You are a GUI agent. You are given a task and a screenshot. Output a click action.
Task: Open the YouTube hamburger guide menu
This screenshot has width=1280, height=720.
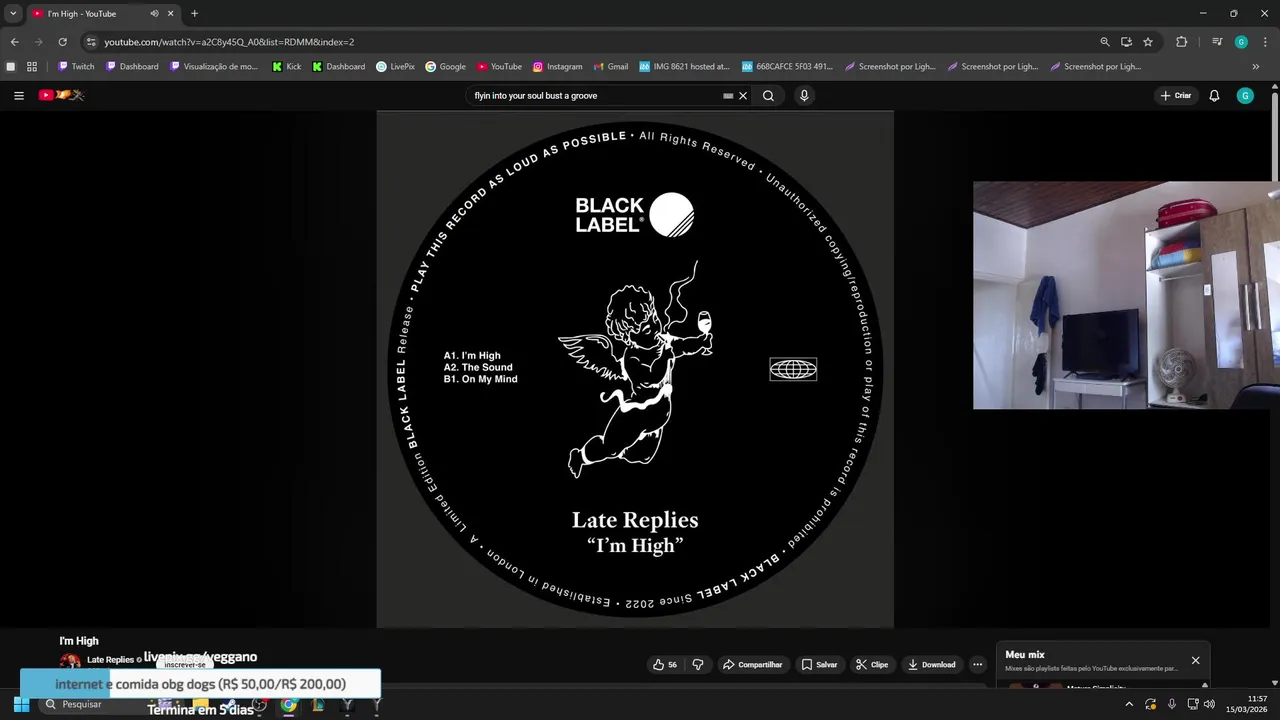(18, 96)
